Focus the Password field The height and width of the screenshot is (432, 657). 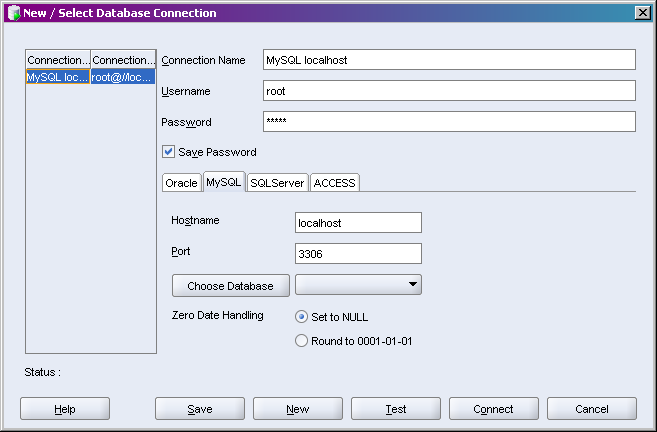tap(449, 122)
